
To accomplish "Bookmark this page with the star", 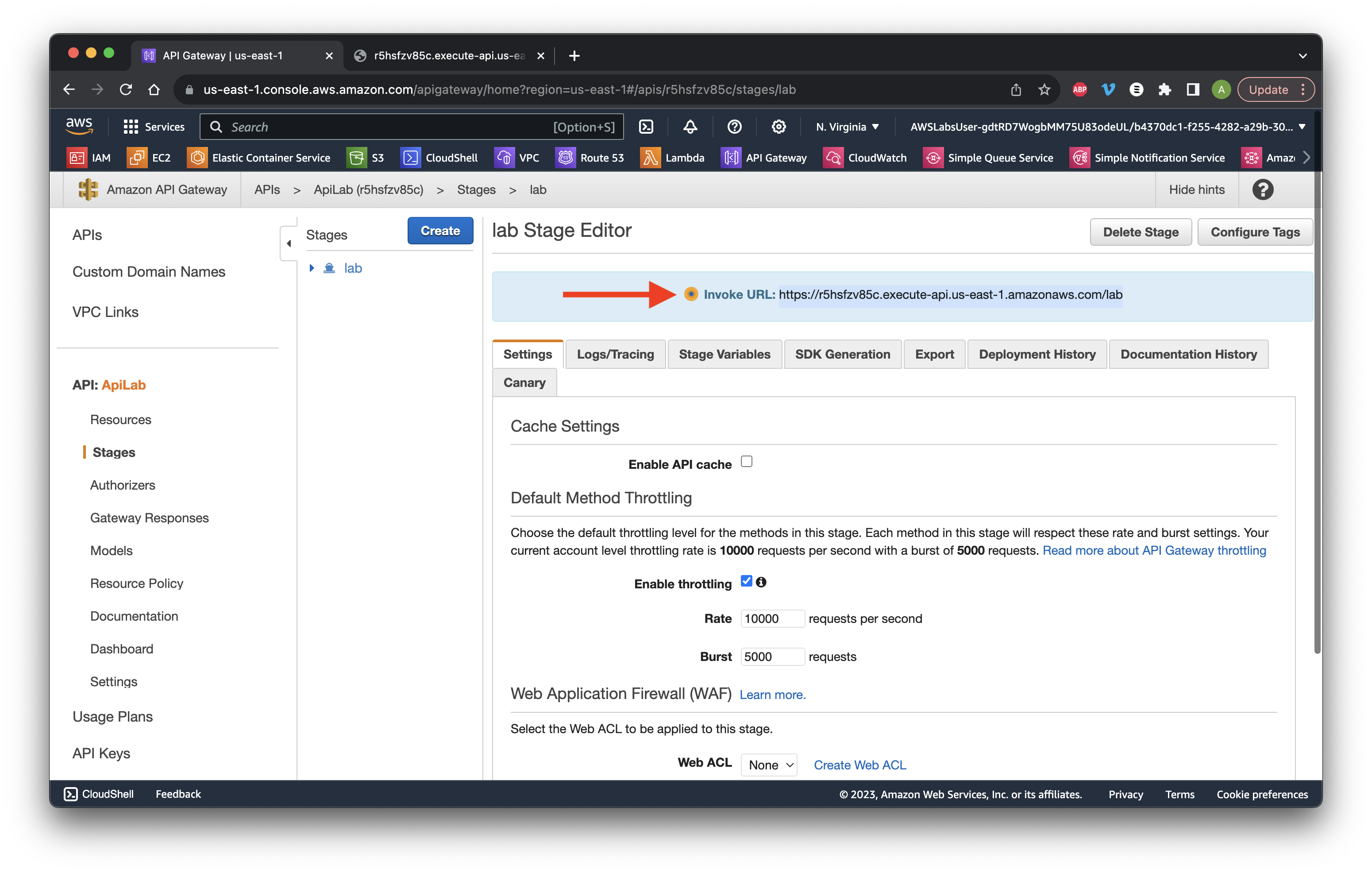I will tap(1044, 89).
